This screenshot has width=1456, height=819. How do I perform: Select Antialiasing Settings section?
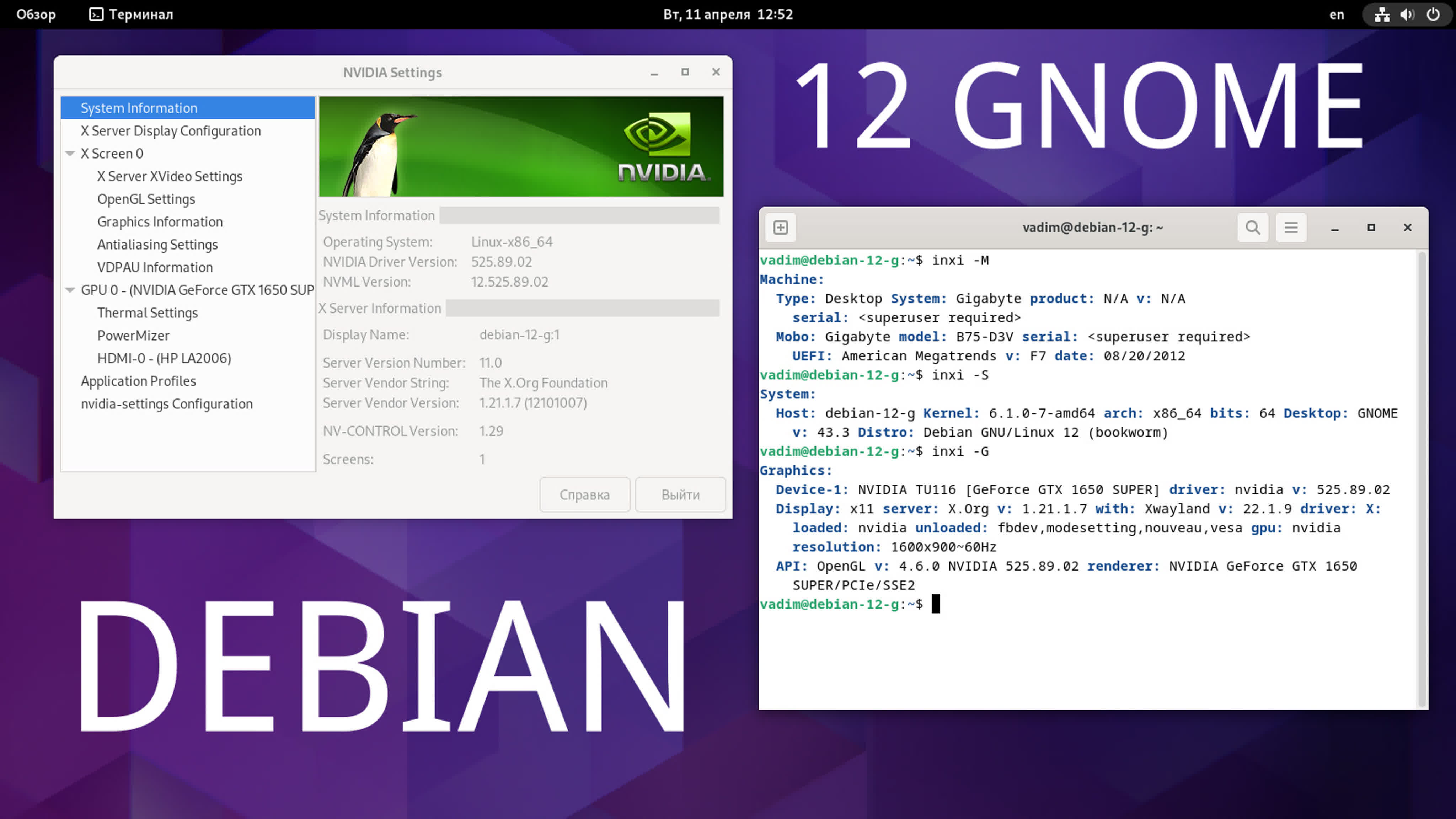point(158,244)
